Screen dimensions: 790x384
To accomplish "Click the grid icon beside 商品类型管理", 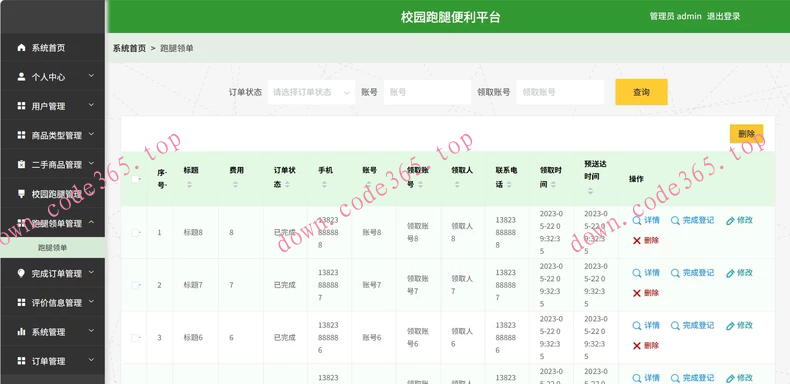I will (21, 136).
